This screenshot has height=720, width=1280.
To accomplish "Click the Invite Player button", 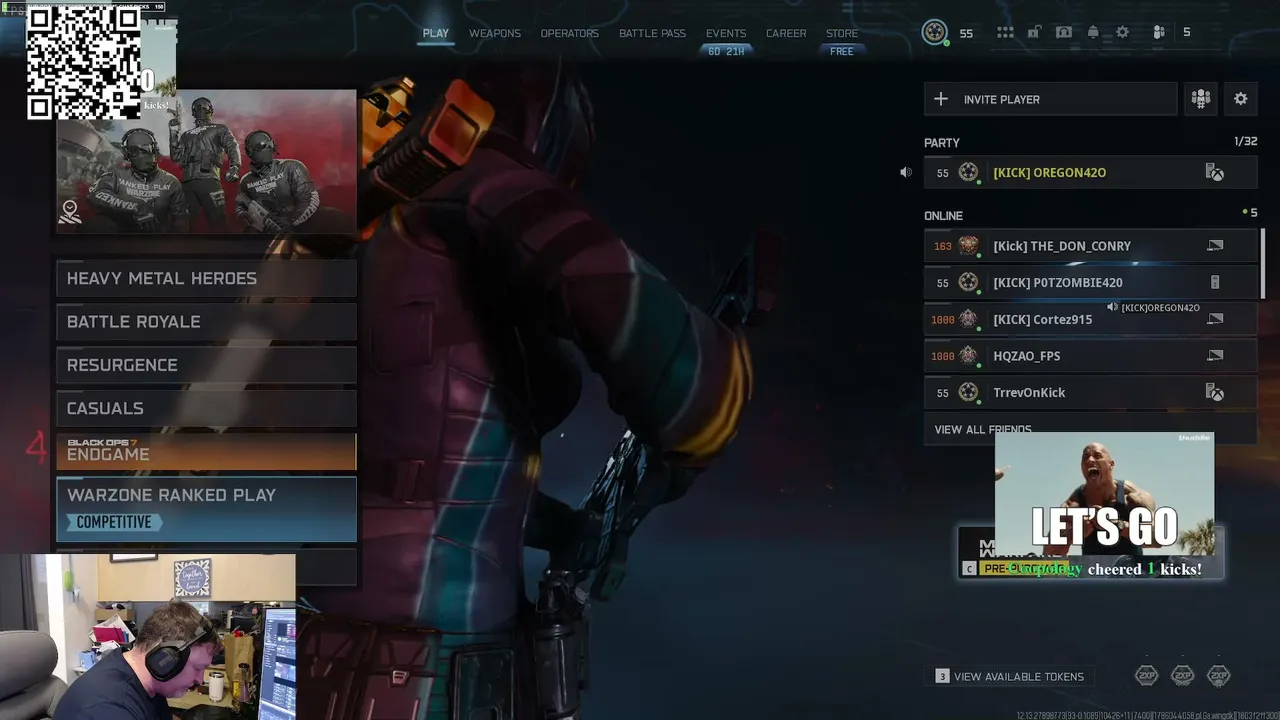I will point(1050,99).
